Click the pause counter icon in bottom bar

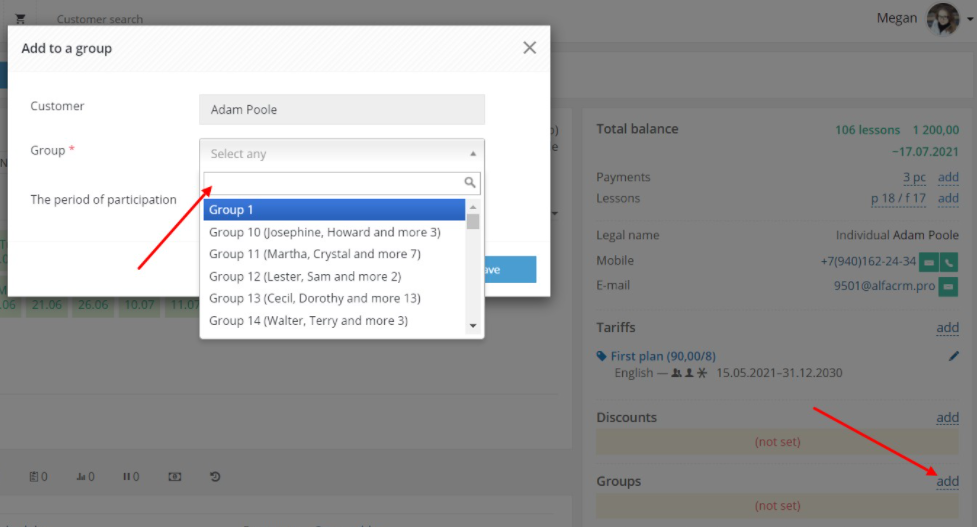click(130, 477)
